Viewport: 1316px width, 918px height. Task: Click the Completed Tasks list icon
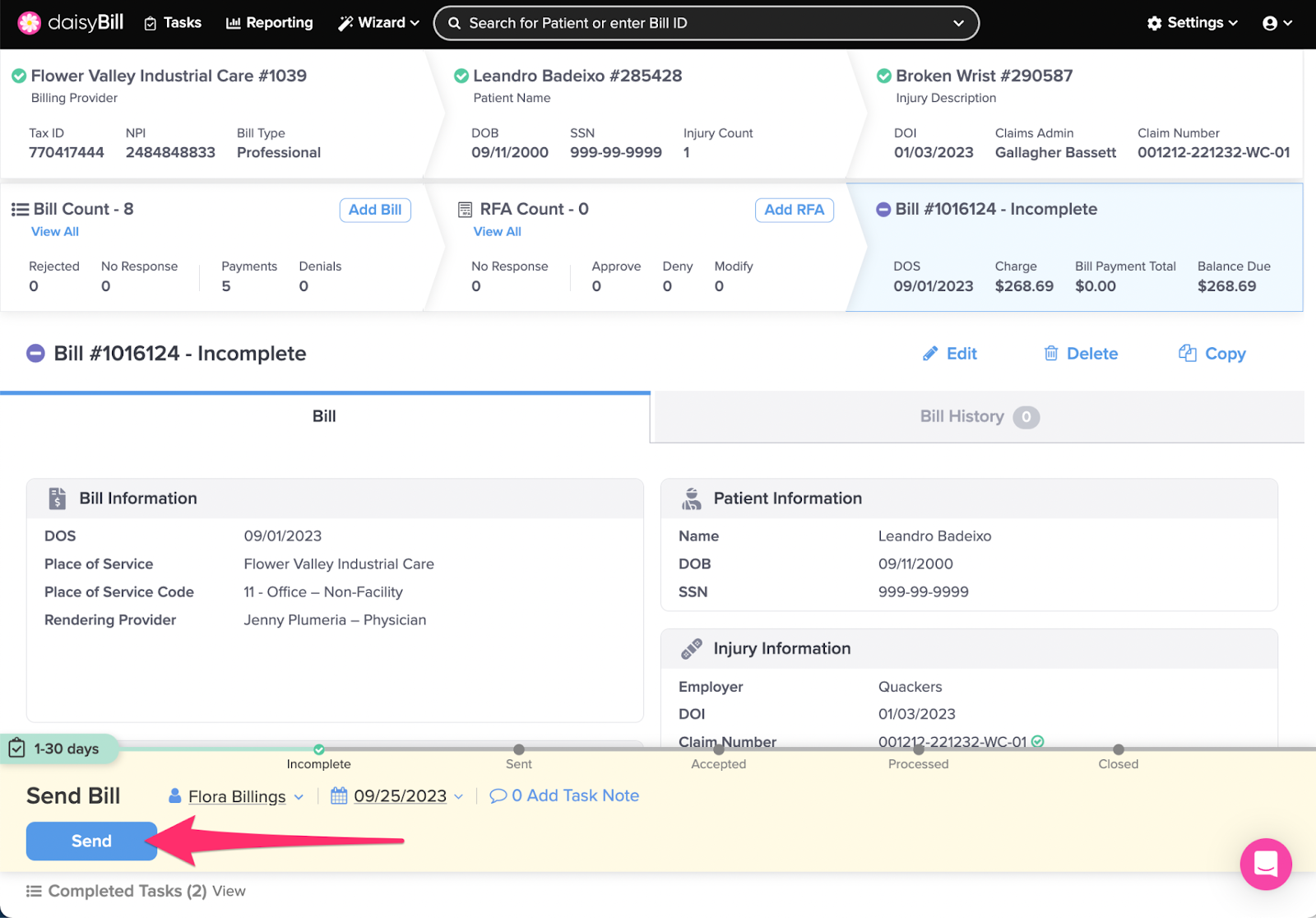pos(34,891)
